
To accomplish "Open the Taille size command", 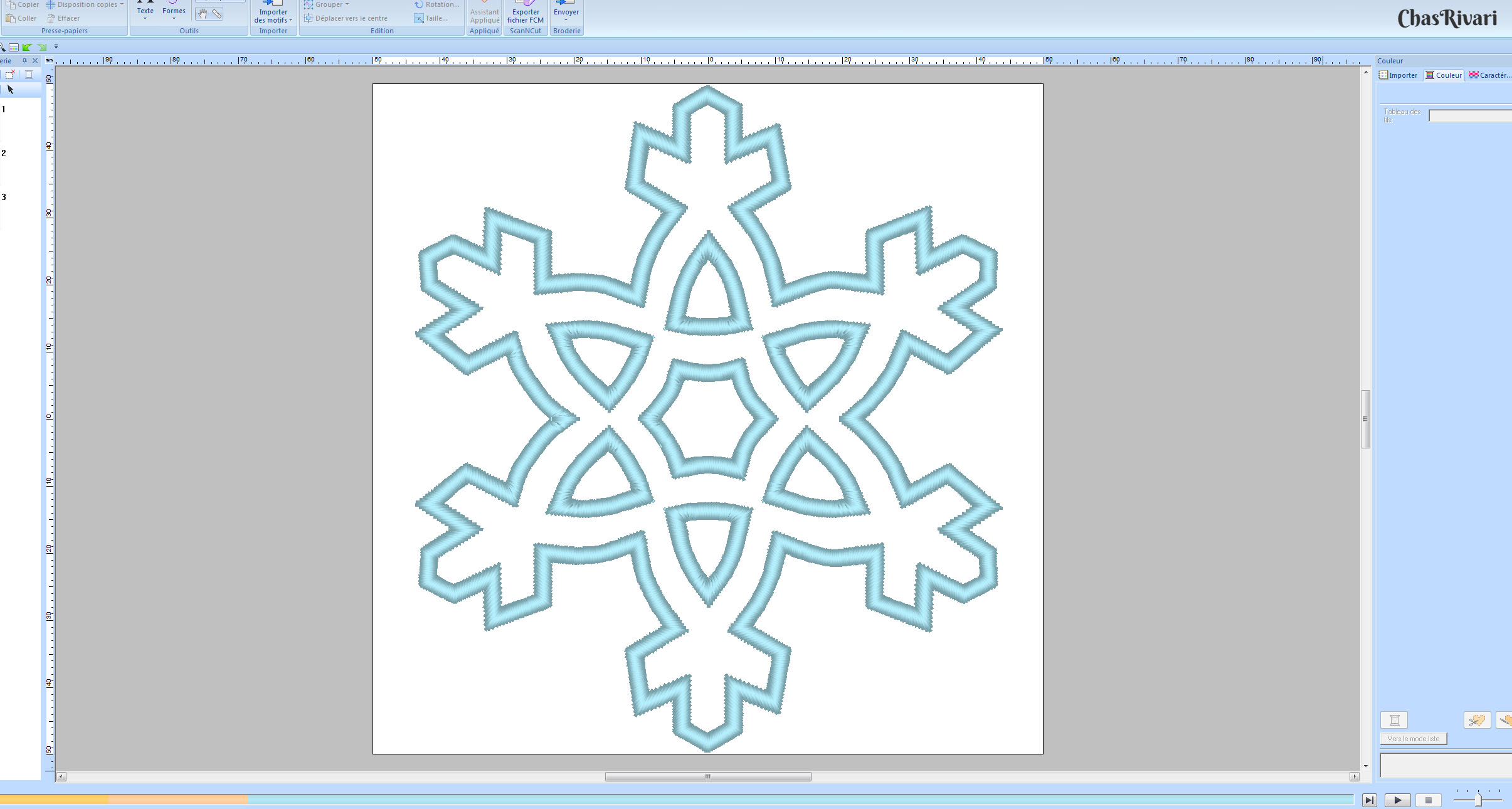I will pos(431,18).
